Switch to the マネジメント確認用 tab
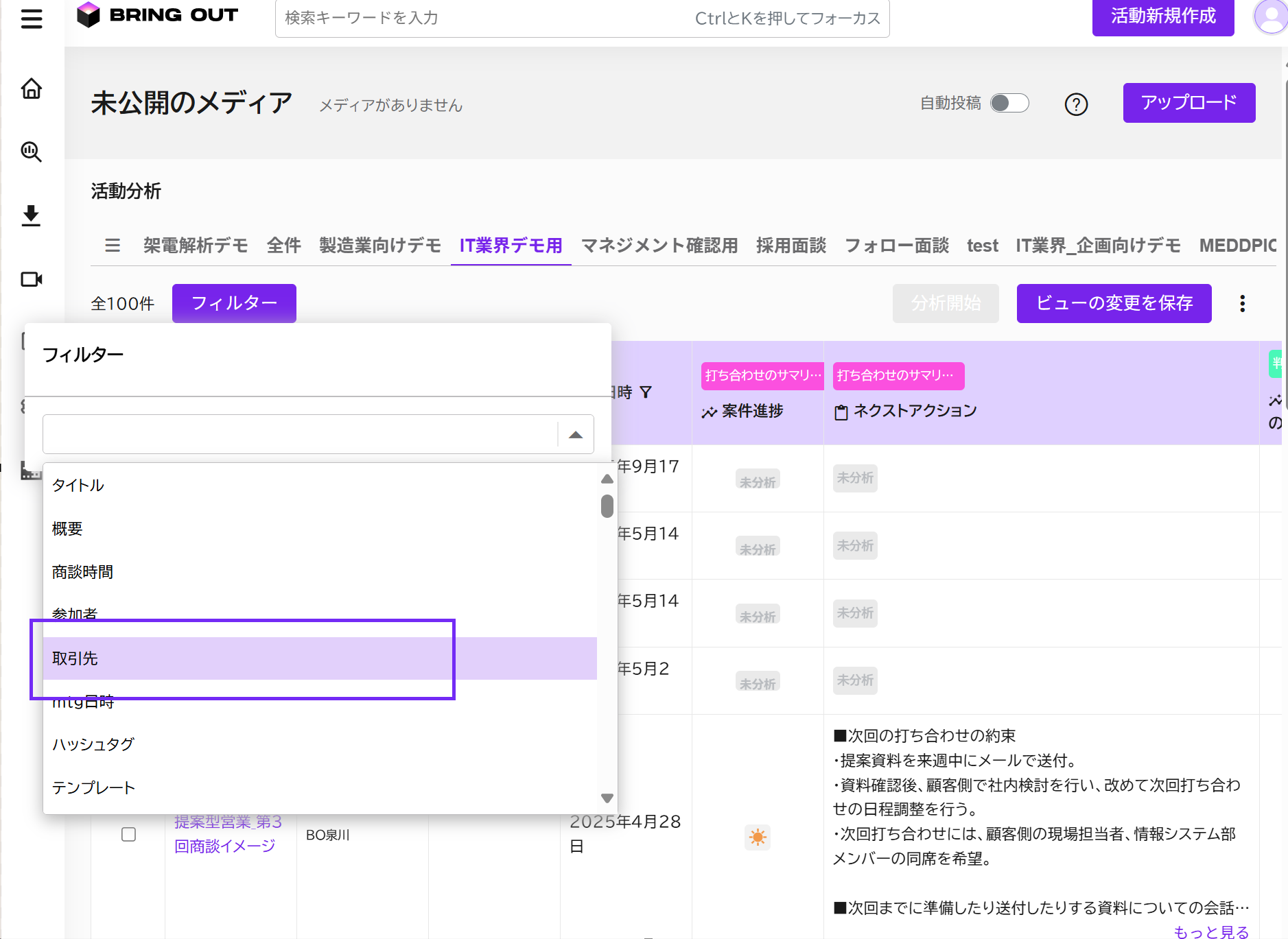The width and height of the screenshot is (1288, 939). click(x=659, y=246)
